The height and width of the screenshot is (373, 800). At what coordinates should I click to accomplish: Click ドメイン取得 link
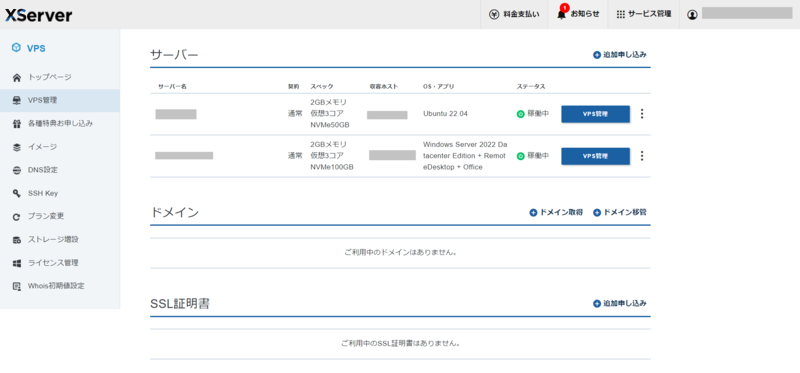(561, 212)
